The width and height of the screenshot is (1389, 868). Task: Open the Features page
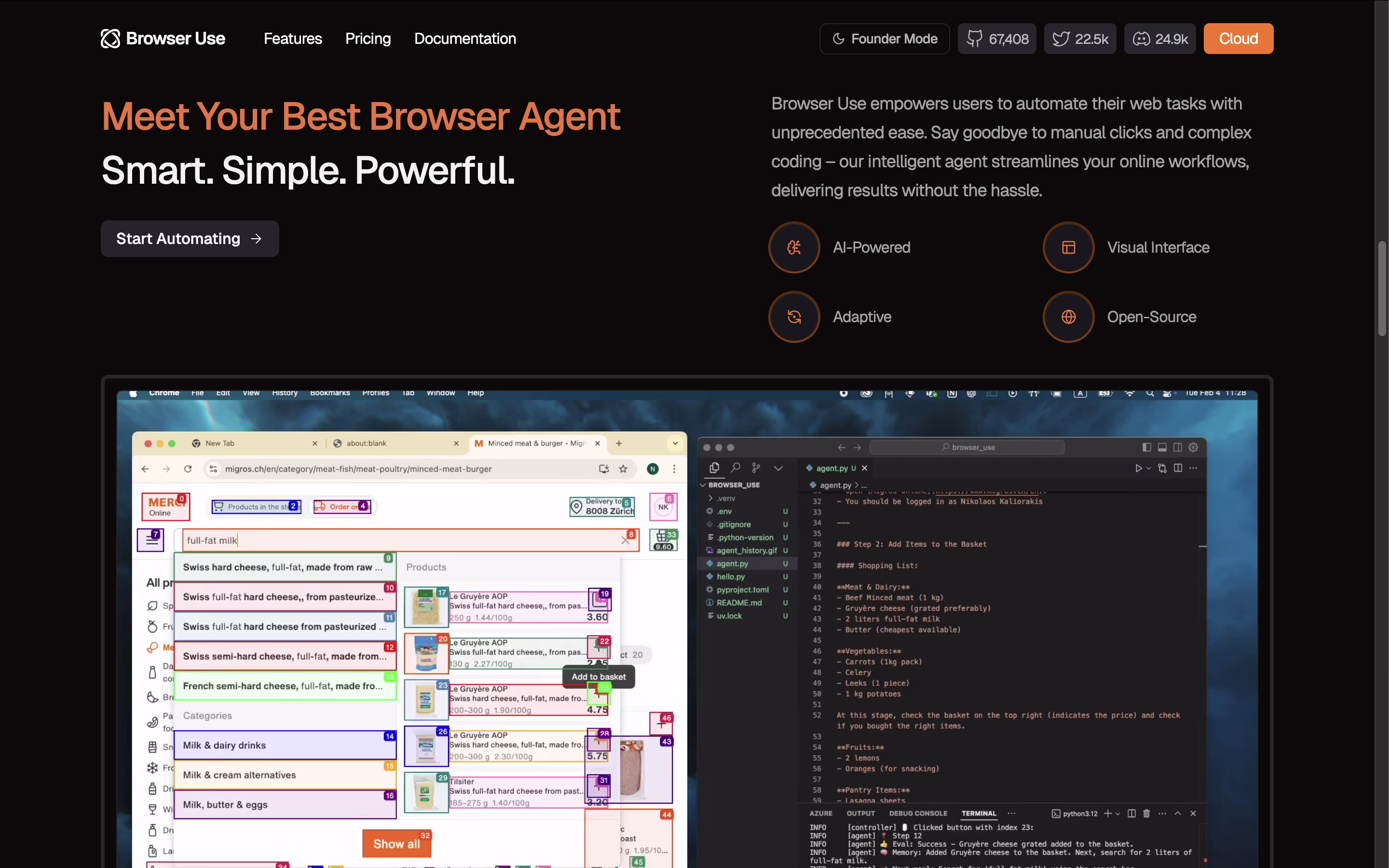coord(293,39)
